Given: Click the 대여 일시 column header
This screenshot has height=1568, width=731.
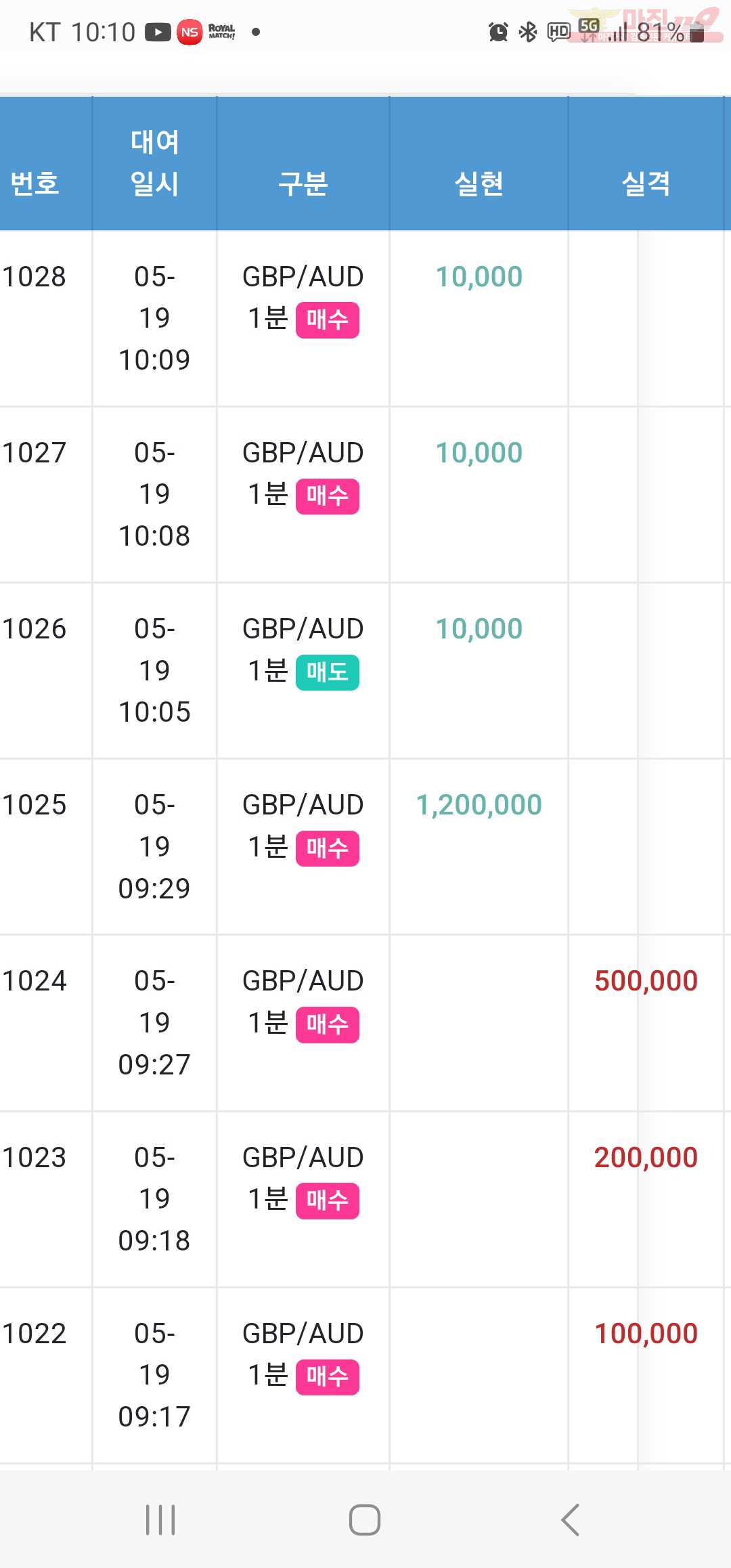Looking at the screenshot, I should click(155, 162).
